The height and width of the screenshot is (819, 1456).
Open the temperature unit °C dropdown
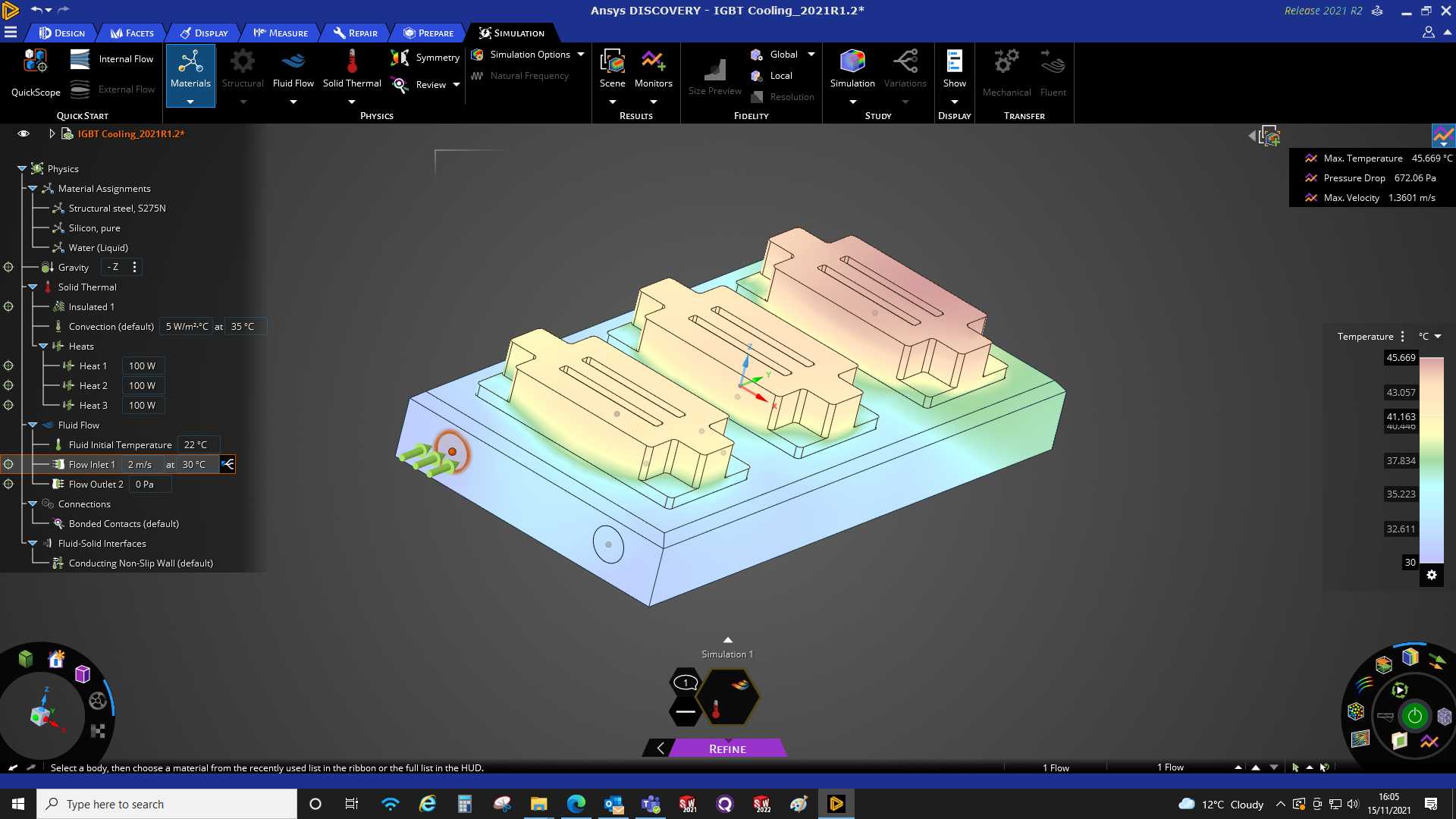click(1429, 337)
